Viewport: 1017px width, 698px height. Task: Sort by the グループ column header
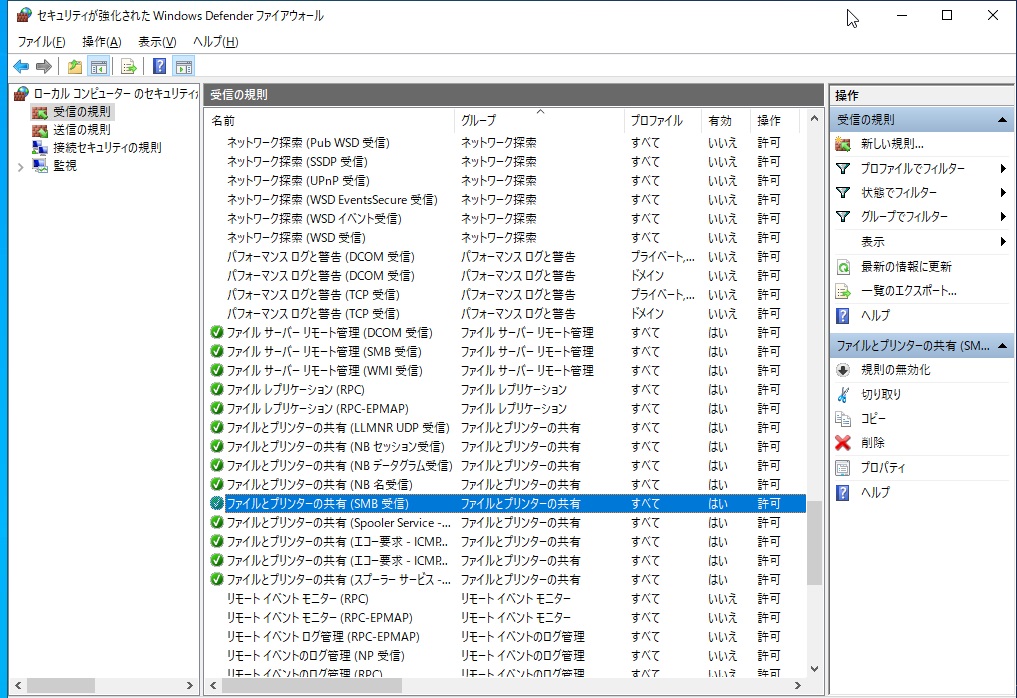(540, 121)
